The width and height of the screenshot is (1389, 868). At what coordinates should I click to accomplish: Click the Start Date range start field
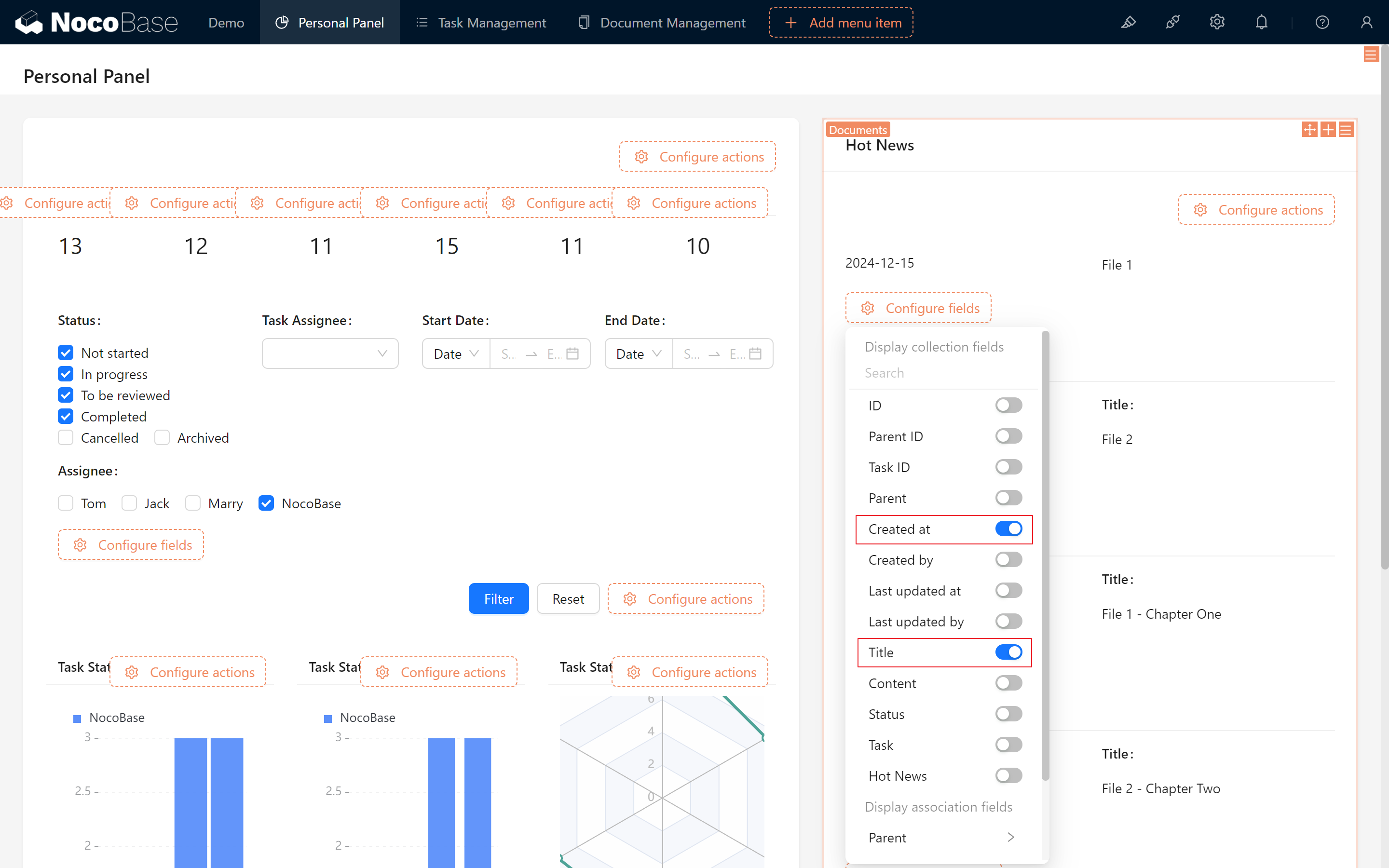[509, 353]
